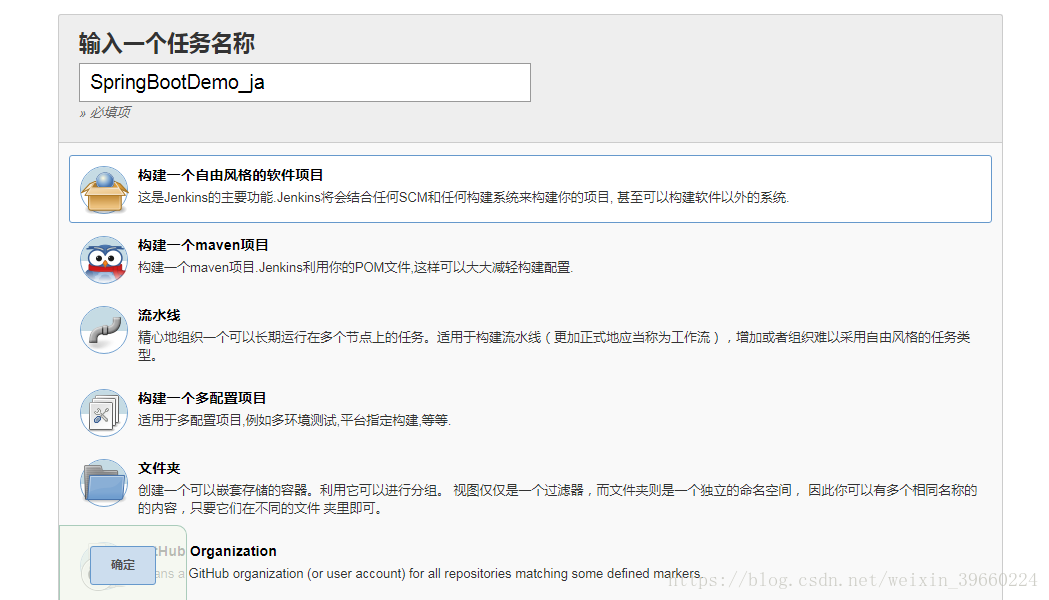This screenshot has width=1049, height=600.
Task: Click the multi-configuration description text
Action: pyautogui.click(x=294, y=420)
